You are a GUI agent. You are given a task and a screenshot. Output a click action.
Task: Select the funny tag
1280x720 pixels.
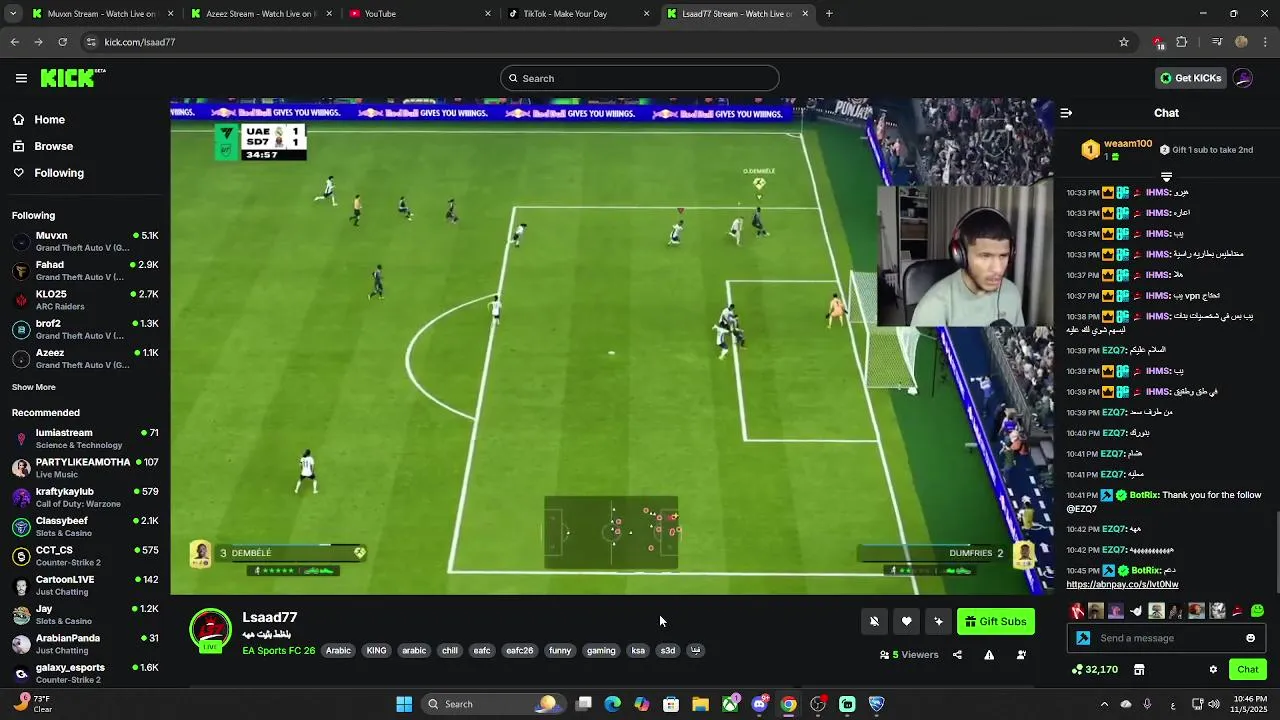(560, 651)
